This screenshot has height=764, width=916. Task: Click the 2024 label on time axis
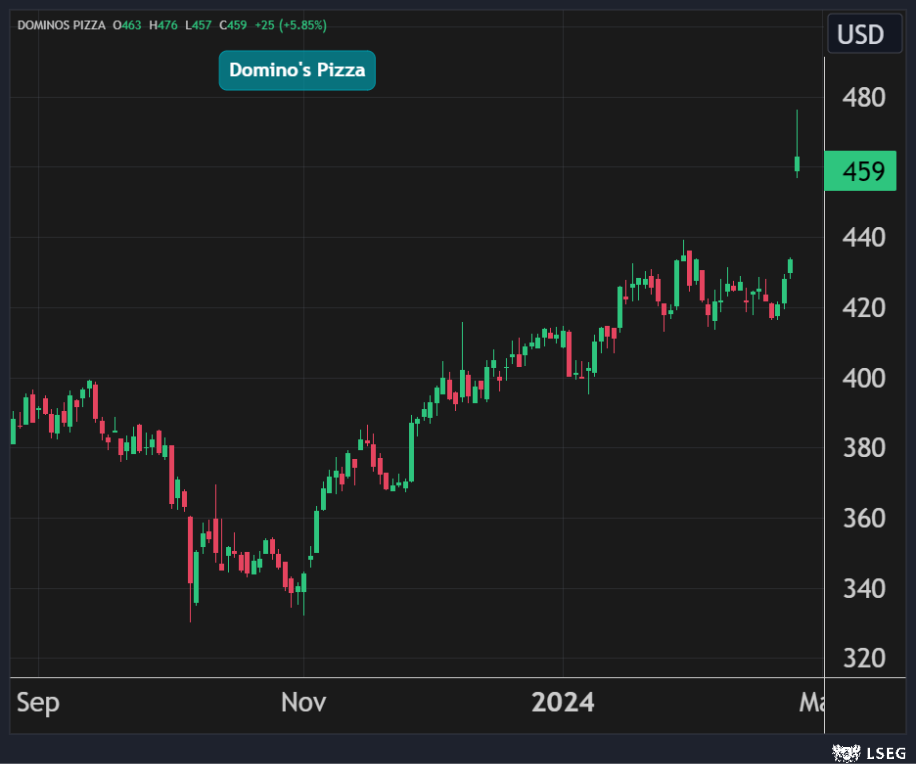coord(563,702)
